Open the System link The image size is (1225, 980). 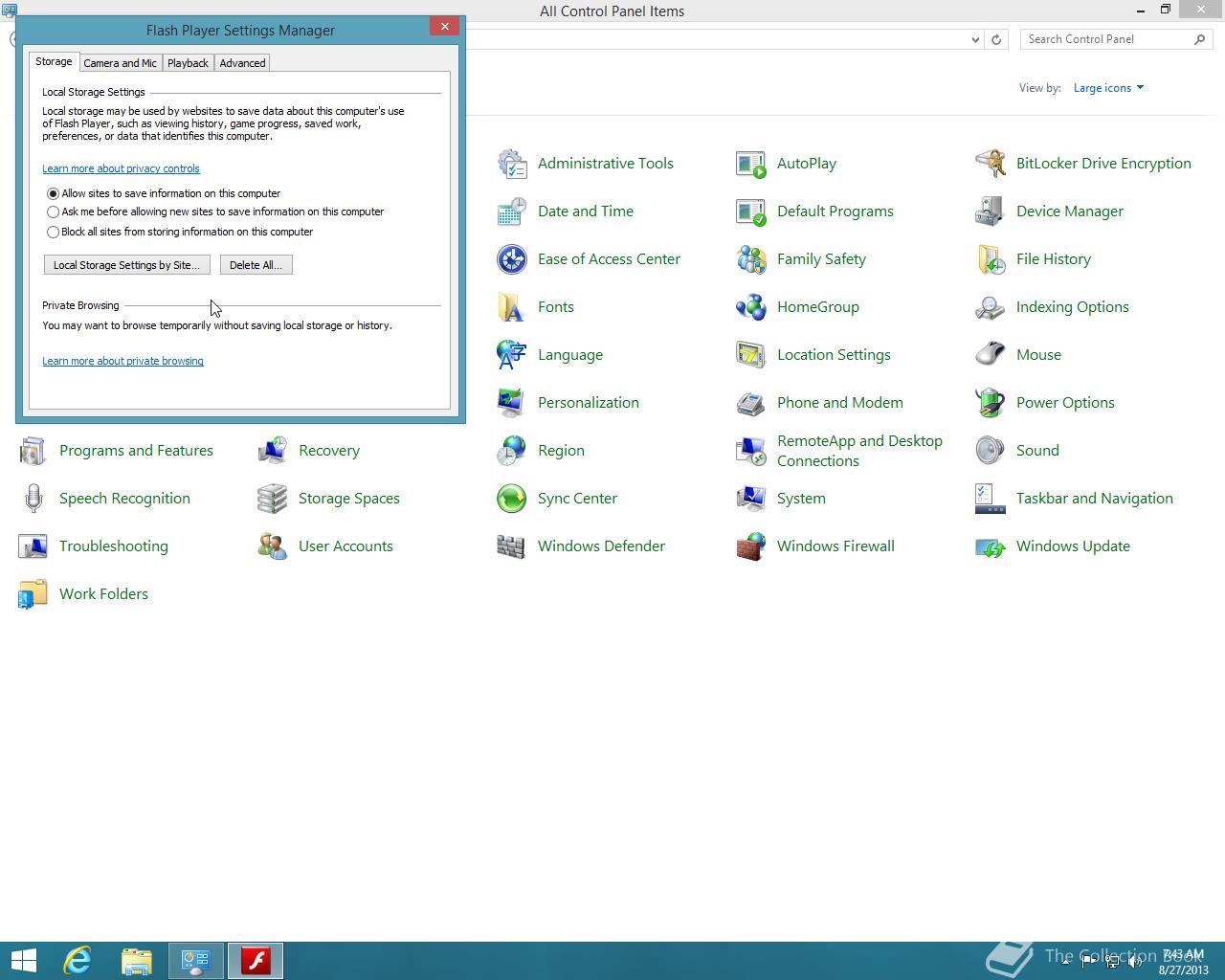pyautogui.click(x=801, y=499)
